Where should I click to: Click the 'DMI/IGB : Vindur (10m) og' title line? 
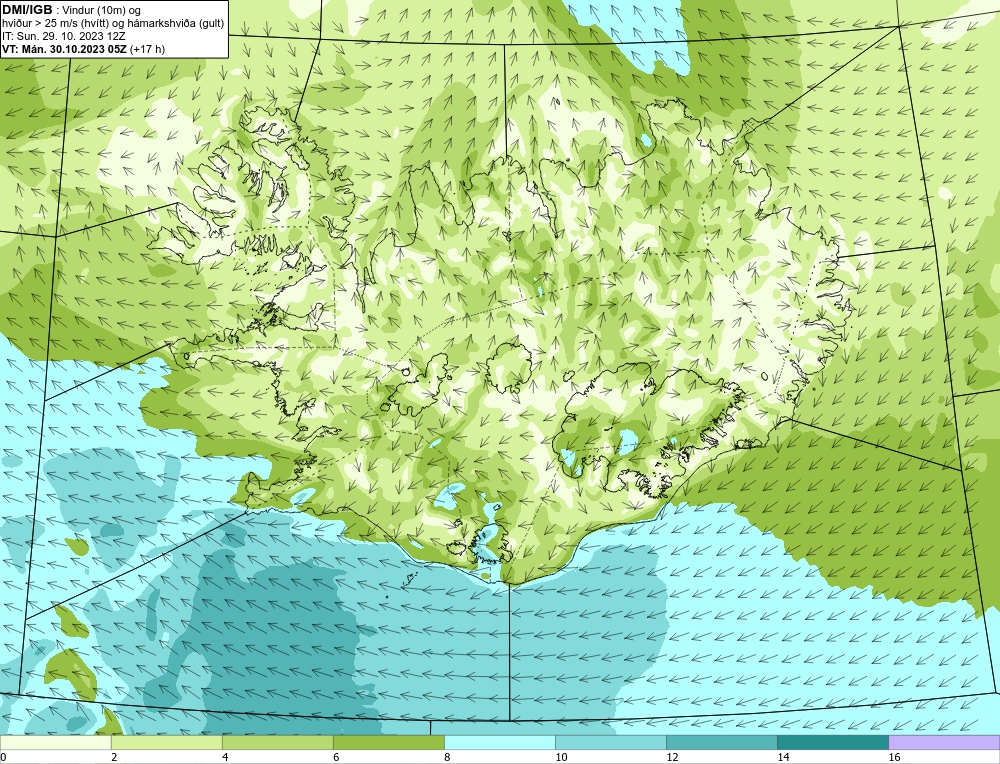72,10
